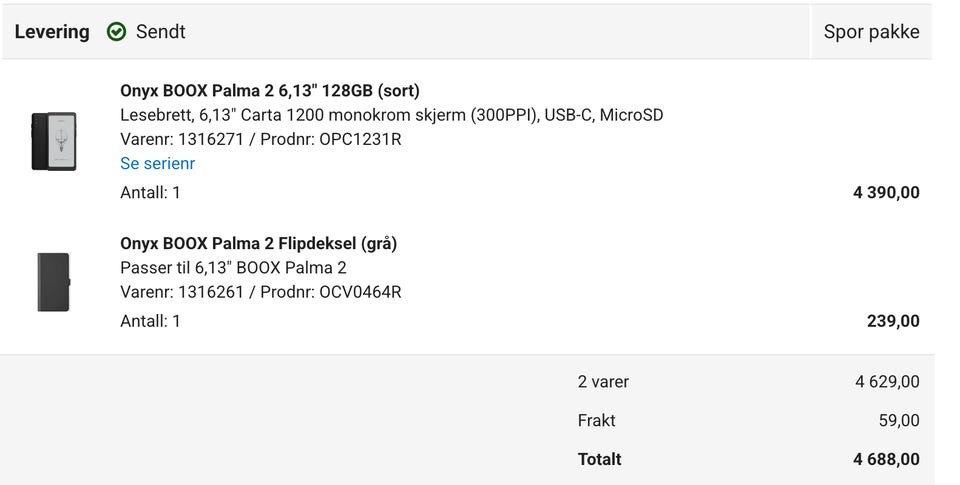Click the green Sendt checkmark icon
This screenshot has height=485, width=960.
pyautogui.click(x=116, y=32)
